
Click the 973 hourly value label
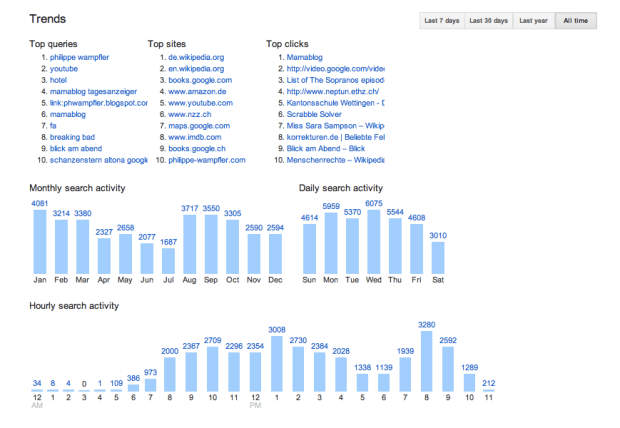(150, 372)
